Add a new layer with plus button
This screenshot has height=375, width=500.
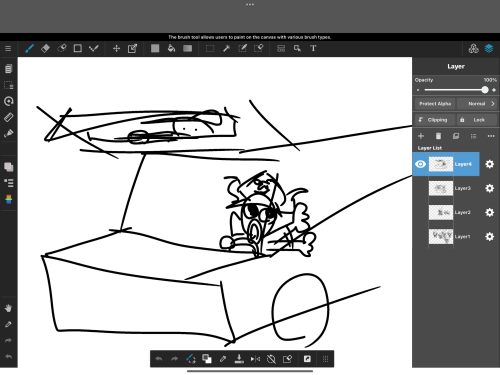421,136
